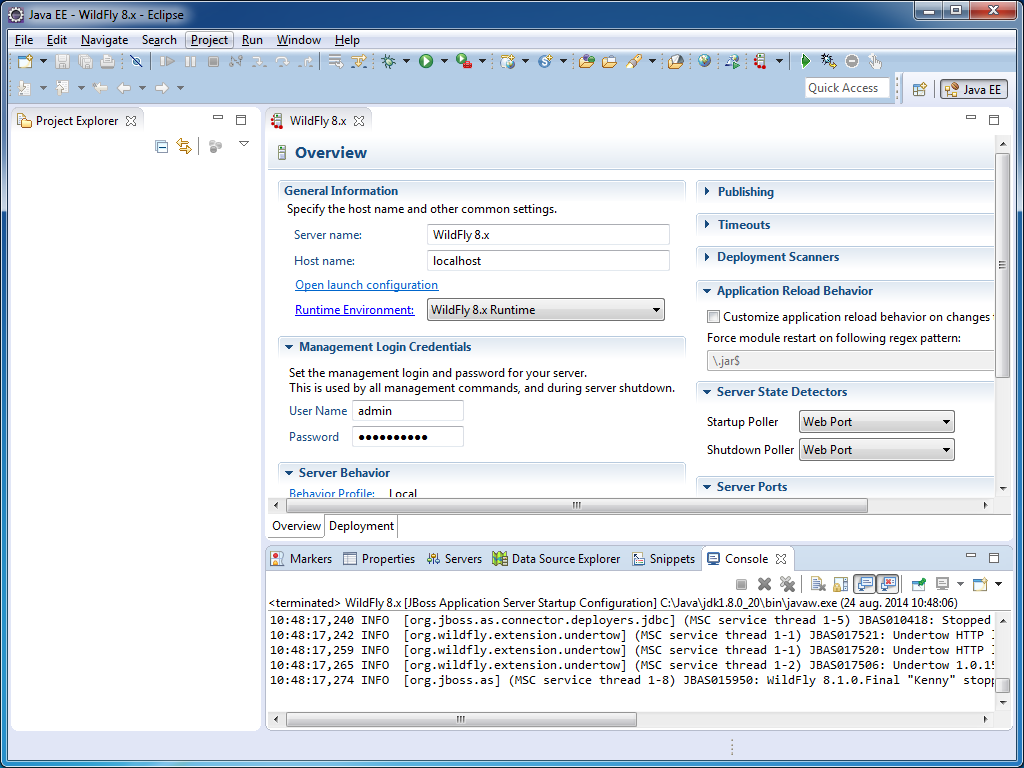The height and width of the screenshot is (768, 1024).
Task: Collapse the Application Reload Behavior section
Action: pyautogui.click(x=707, y=291)
